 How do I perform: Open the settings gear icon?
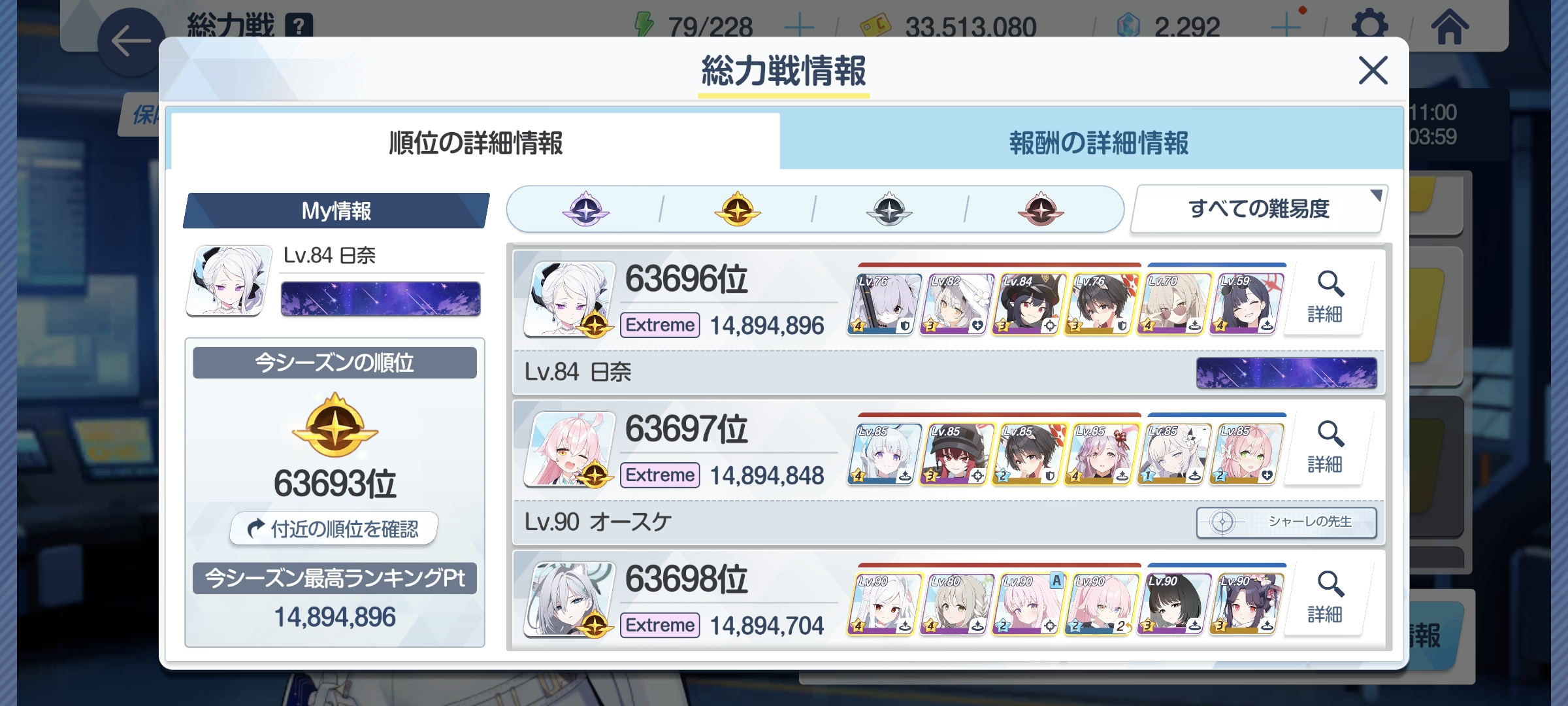point(1369,26)
